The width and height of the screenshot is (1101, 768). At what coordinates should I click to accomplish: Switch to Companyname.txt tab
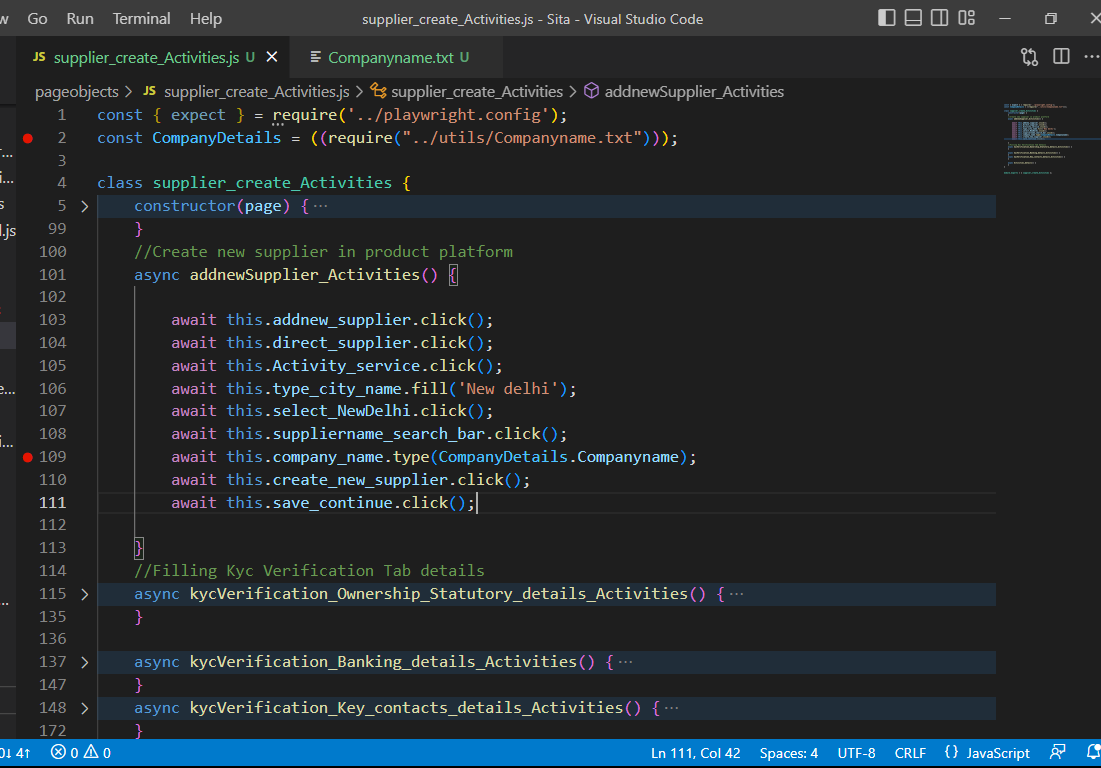[397, 57]
